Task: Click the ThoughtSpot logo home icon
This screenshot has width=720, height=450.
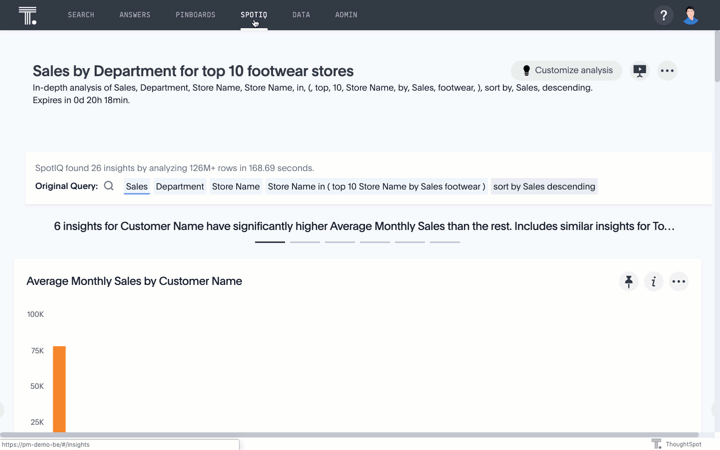Action: [28, 15]
